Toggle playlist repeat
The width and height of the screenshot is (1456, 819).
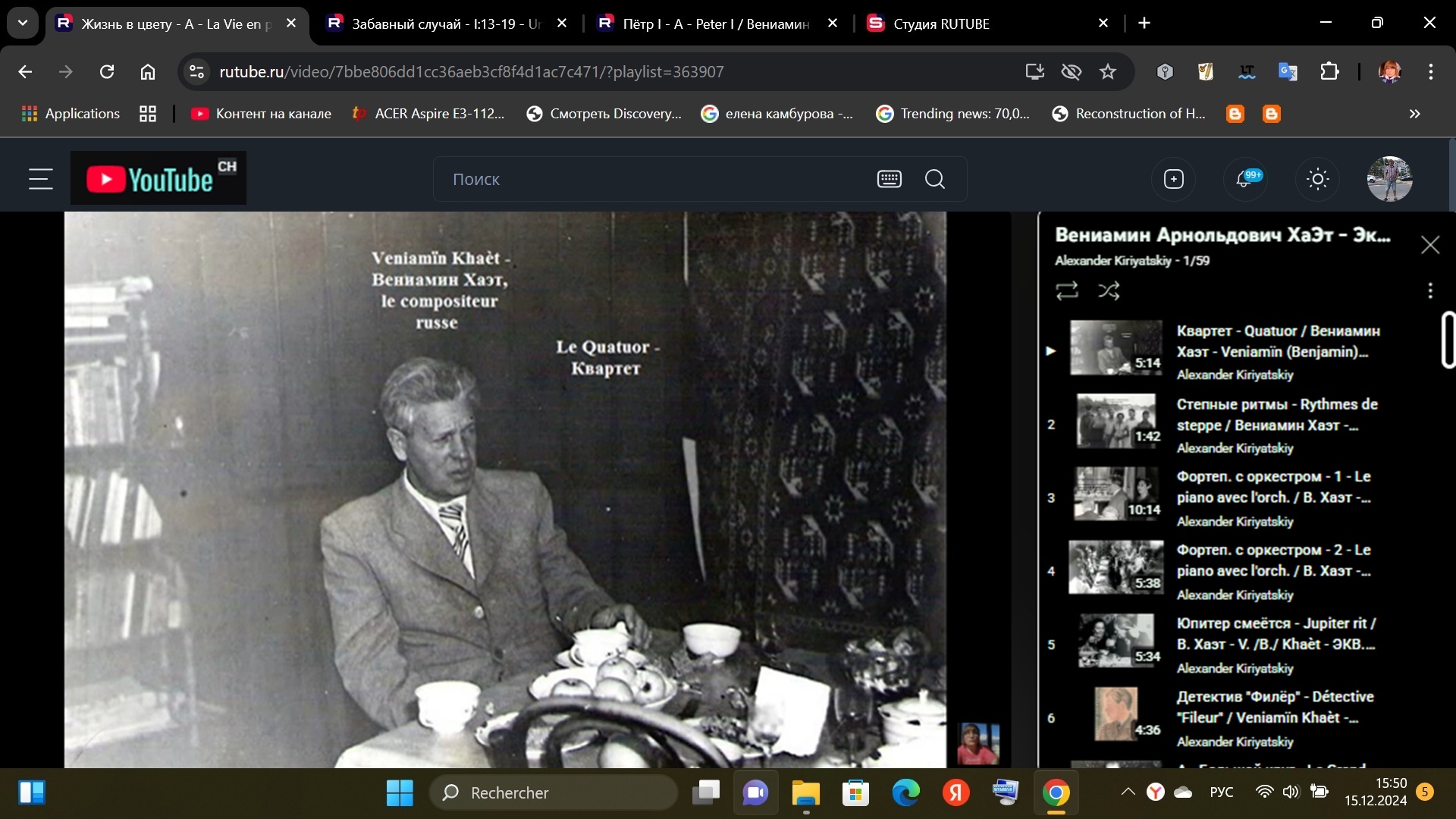tap(1067, 290)
